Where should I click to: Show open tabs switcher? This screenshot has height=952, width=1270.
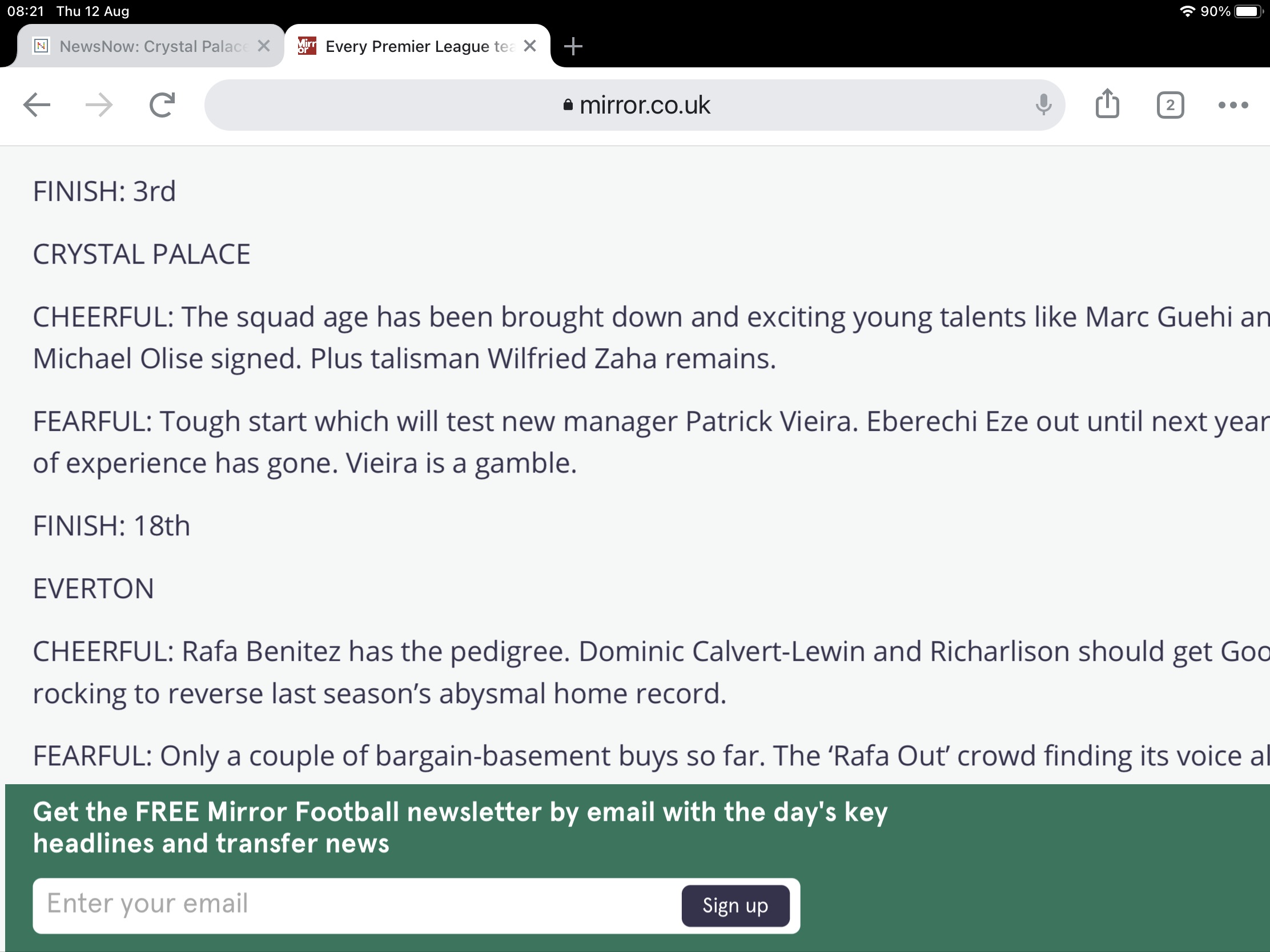(1169, 105)
